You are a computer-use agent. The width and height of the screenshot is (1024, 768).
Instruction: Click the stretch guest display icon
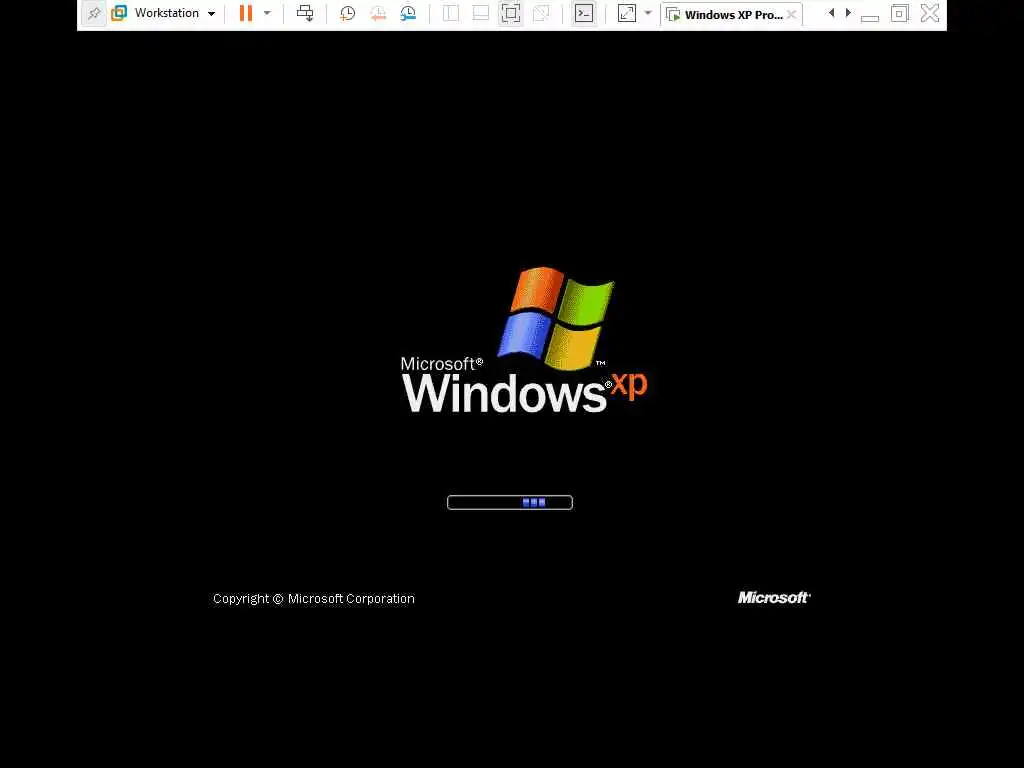tap(627, 13)
